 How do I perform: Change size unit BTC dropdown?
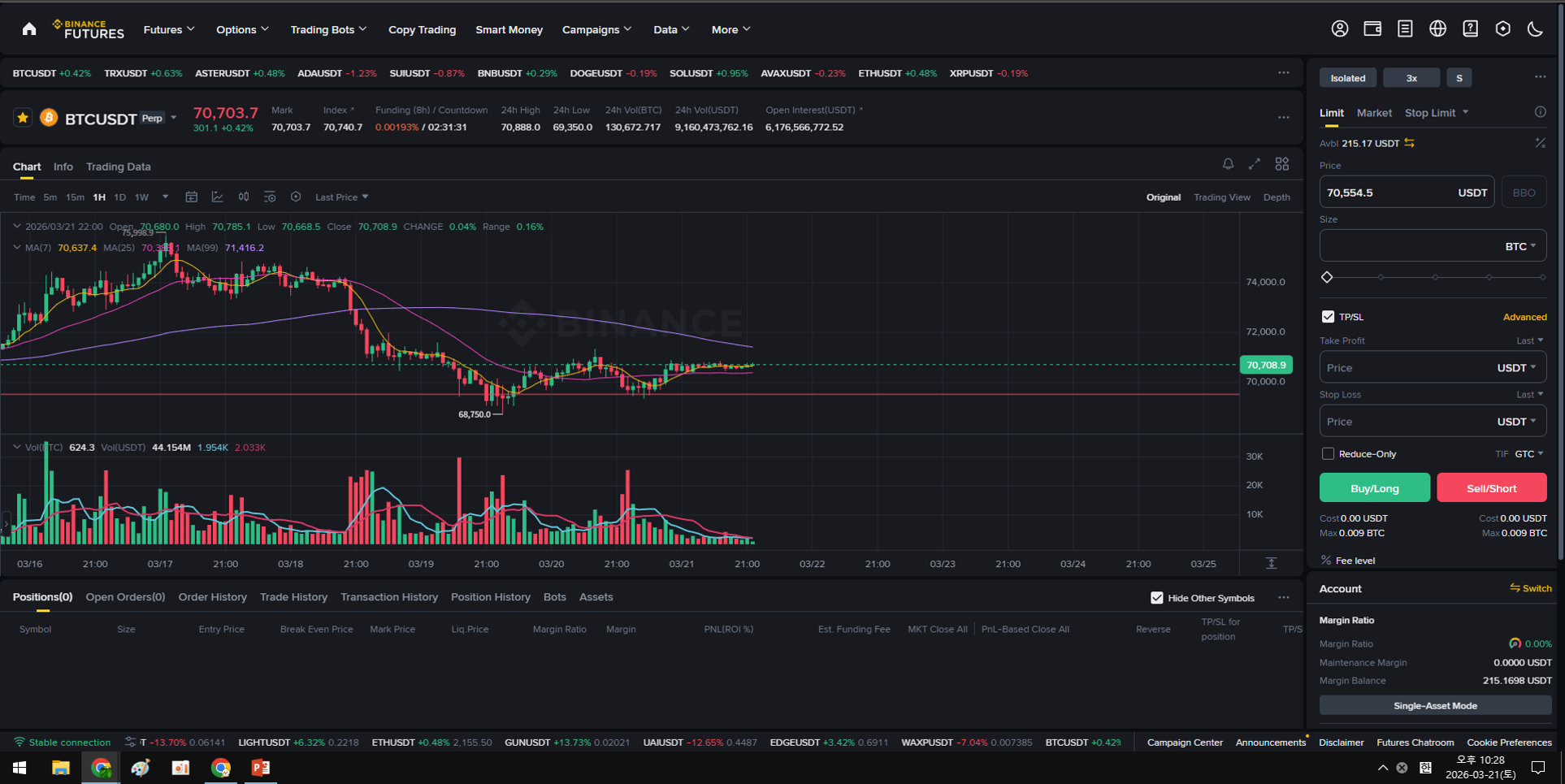pyautogui.click(x=1520, y=246)
